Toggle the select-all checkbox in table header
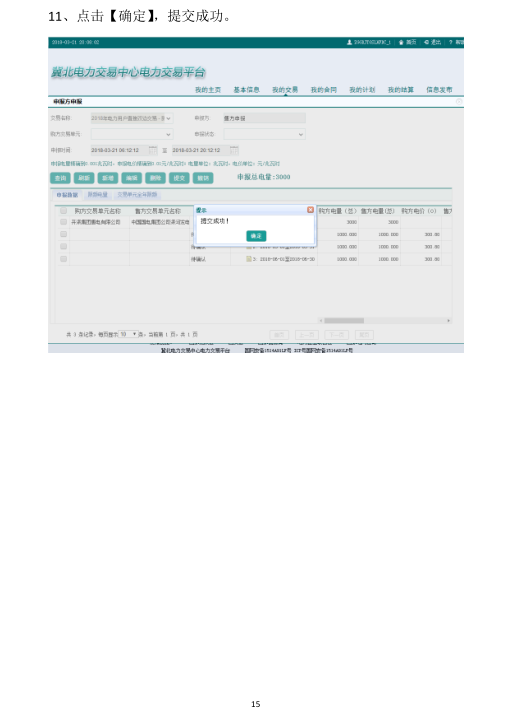The width and height of the screenshot is (521, 715). [x=63, y=211]
